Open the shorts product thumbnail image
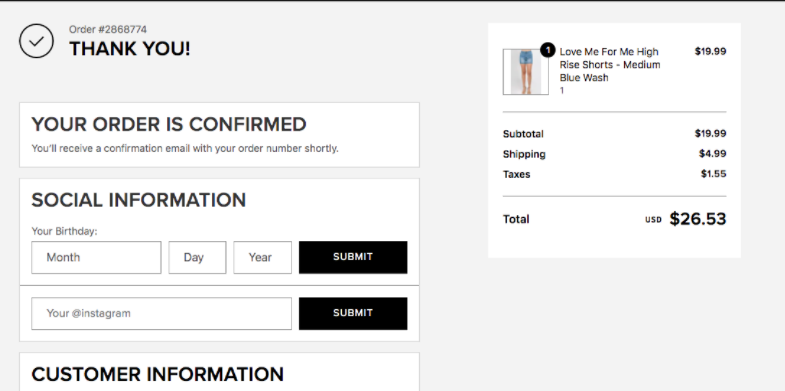This screenshot has width=785, height=391. click(x=525, y=72)
